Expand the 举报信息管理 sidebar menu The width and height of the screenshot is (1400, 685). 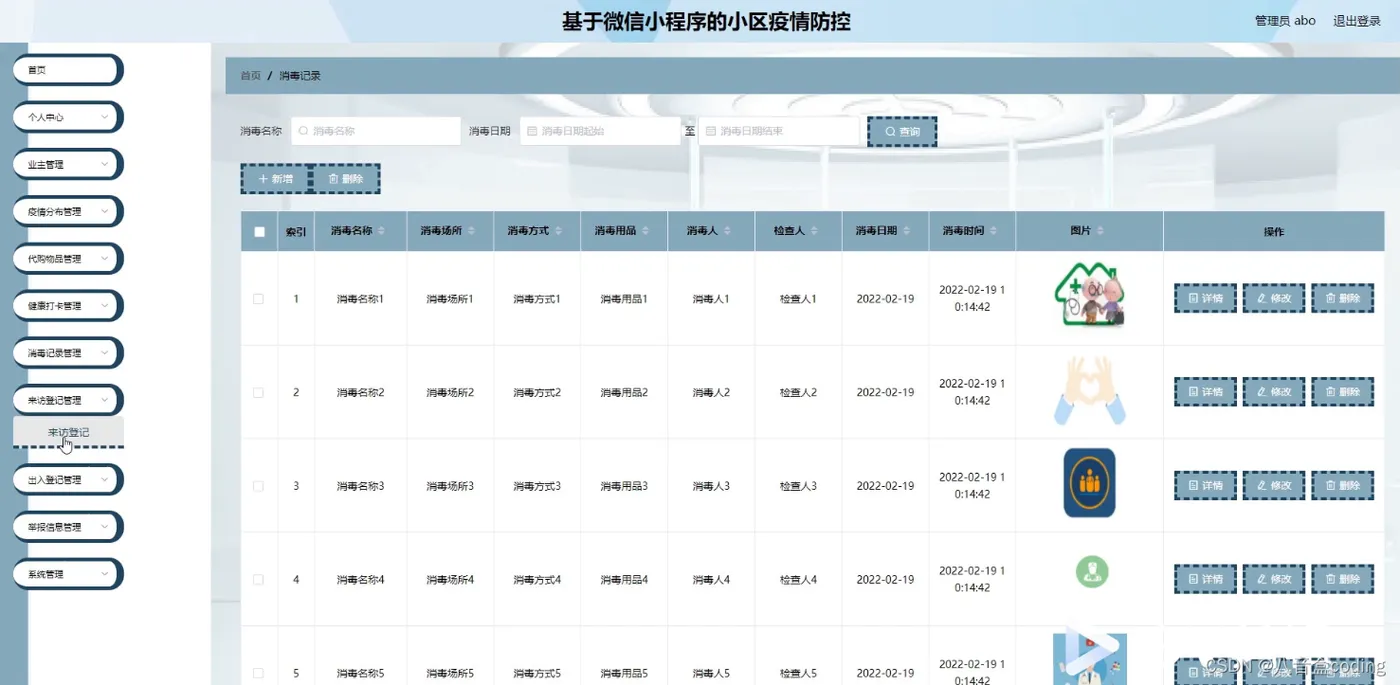[67, 527]
